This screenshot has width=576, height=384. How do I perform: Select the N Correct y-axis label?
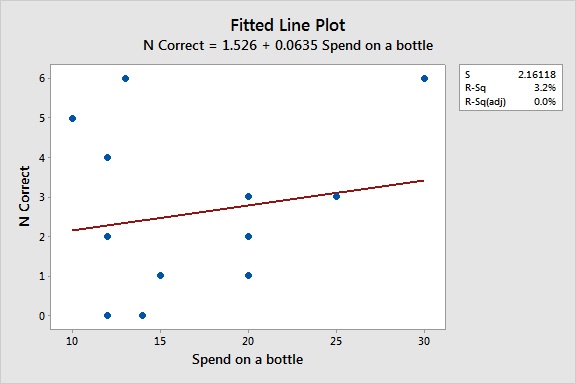tap(24, 196)
